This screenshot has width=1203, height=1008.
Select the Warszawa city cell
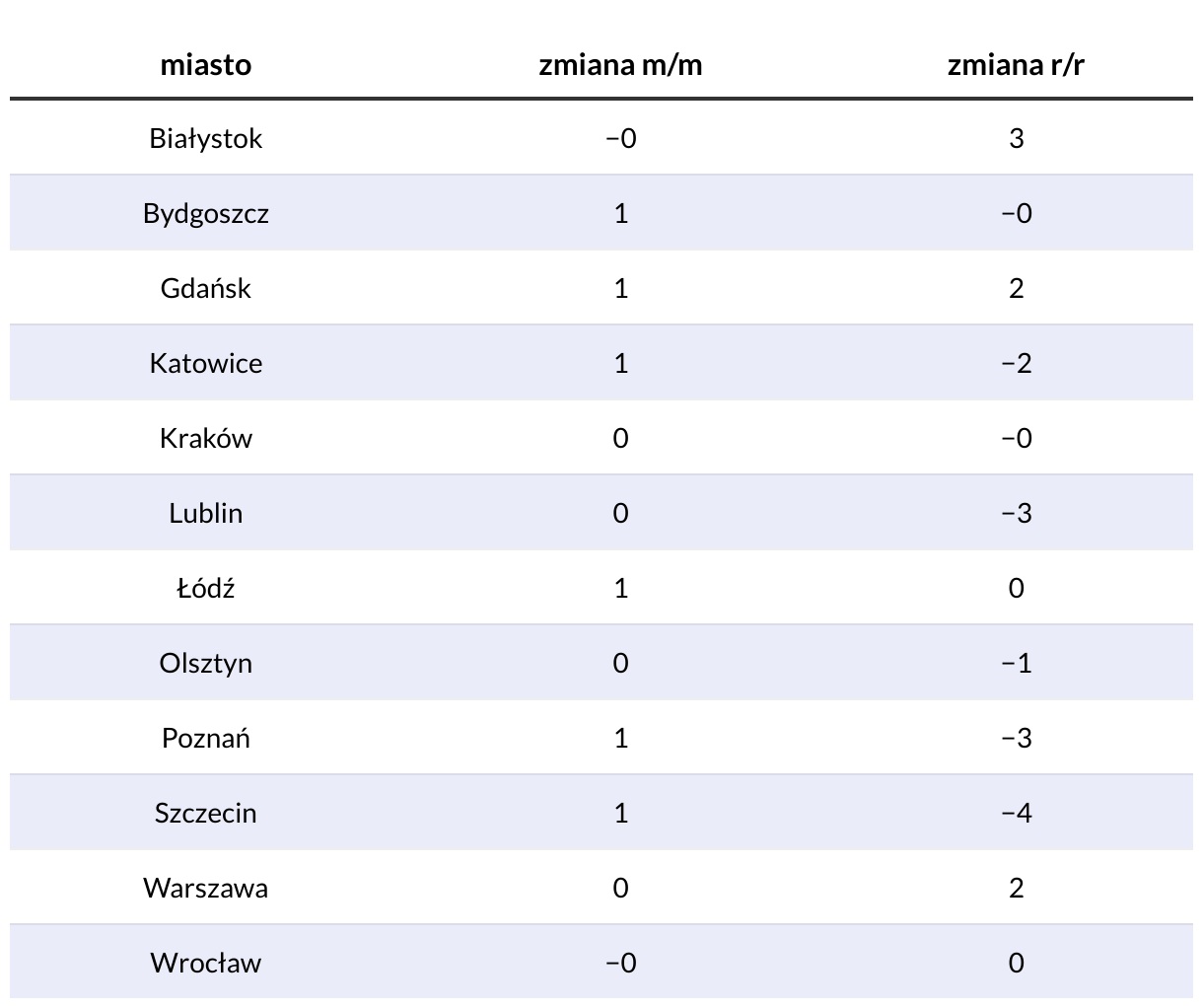click(x=206, y=888)
